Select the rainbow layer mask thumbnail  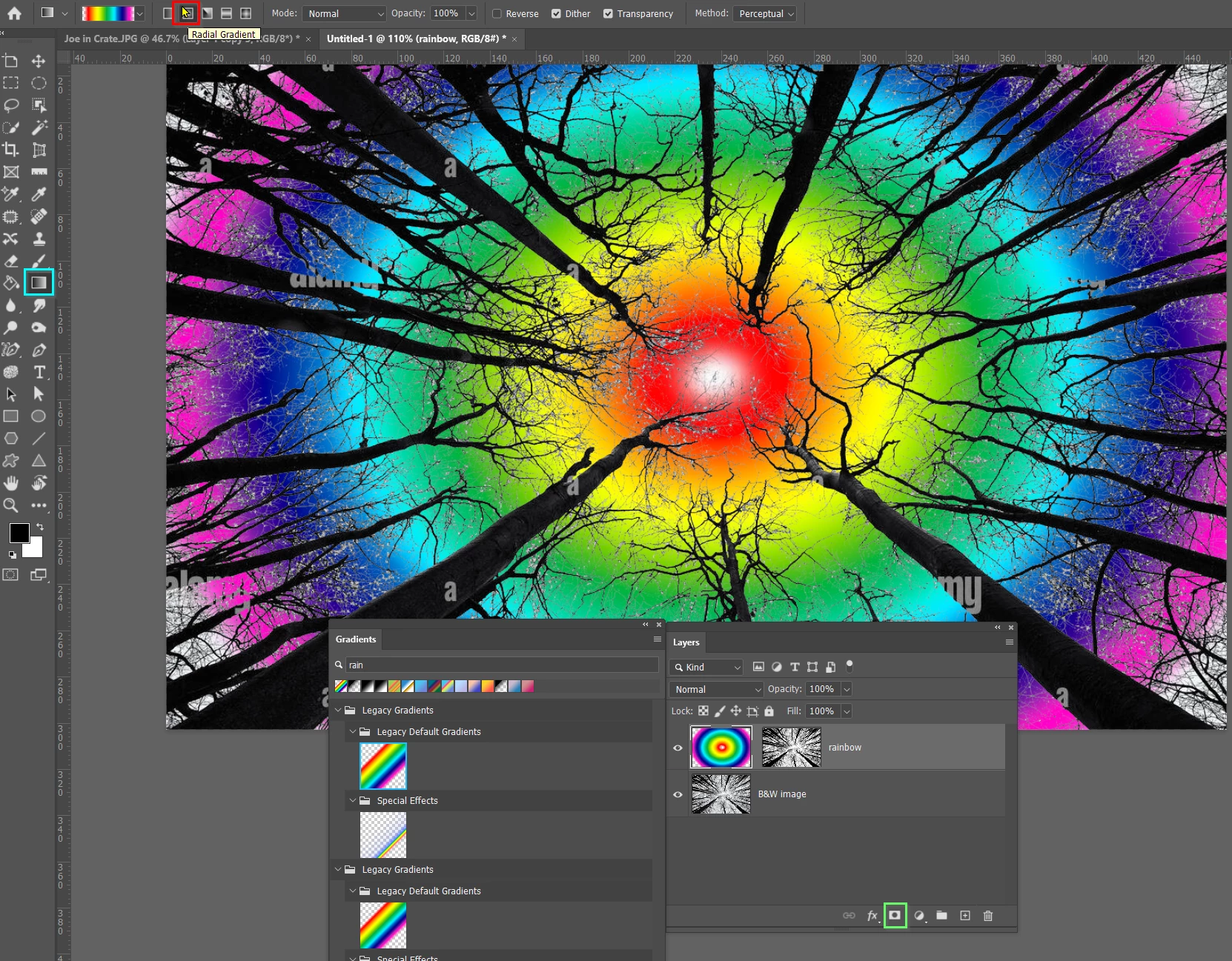click(x=792, y=747)
